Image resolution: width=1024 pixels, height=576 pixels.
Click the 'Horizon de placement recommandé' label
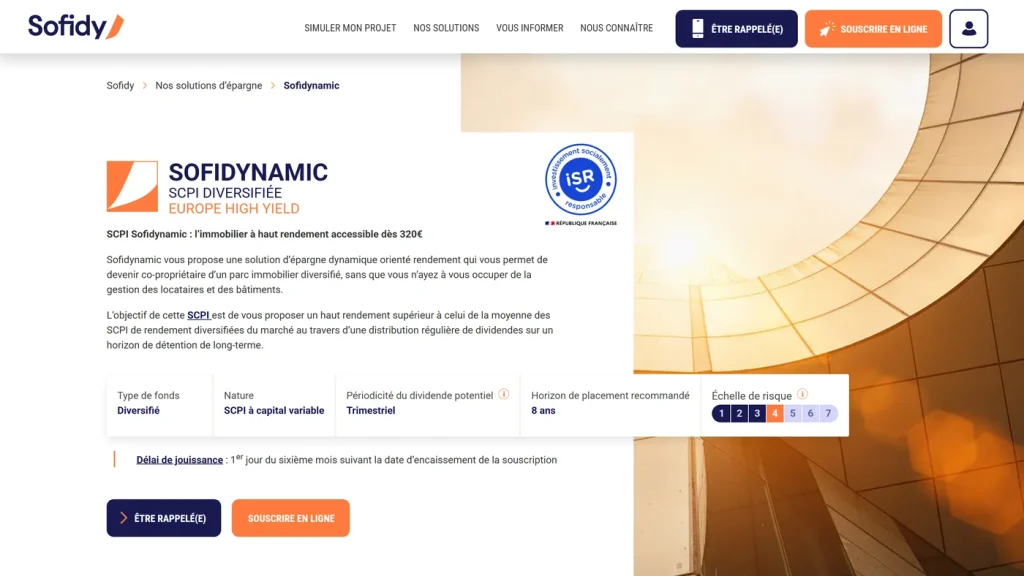[610, 396]
